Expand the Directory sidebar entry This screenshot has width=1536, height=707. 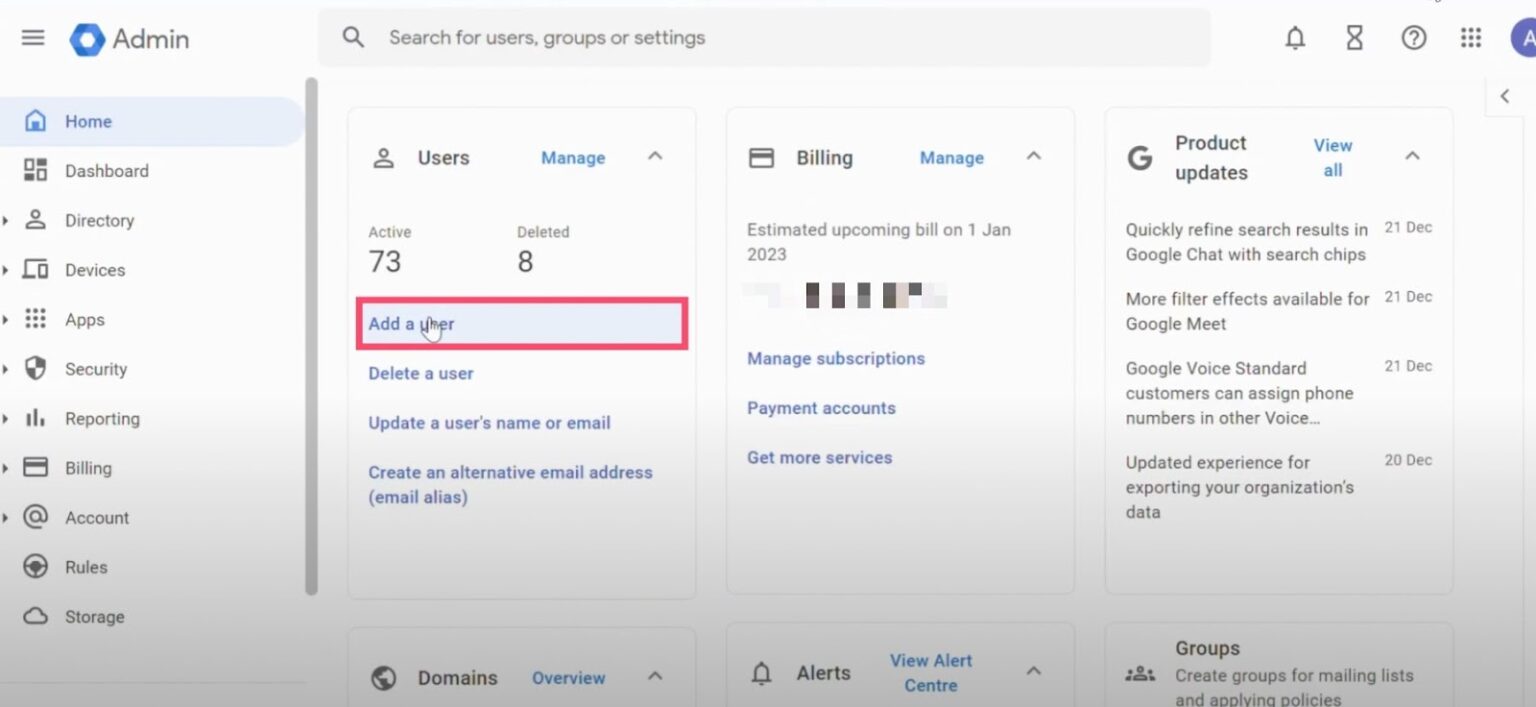pos(100,220)
